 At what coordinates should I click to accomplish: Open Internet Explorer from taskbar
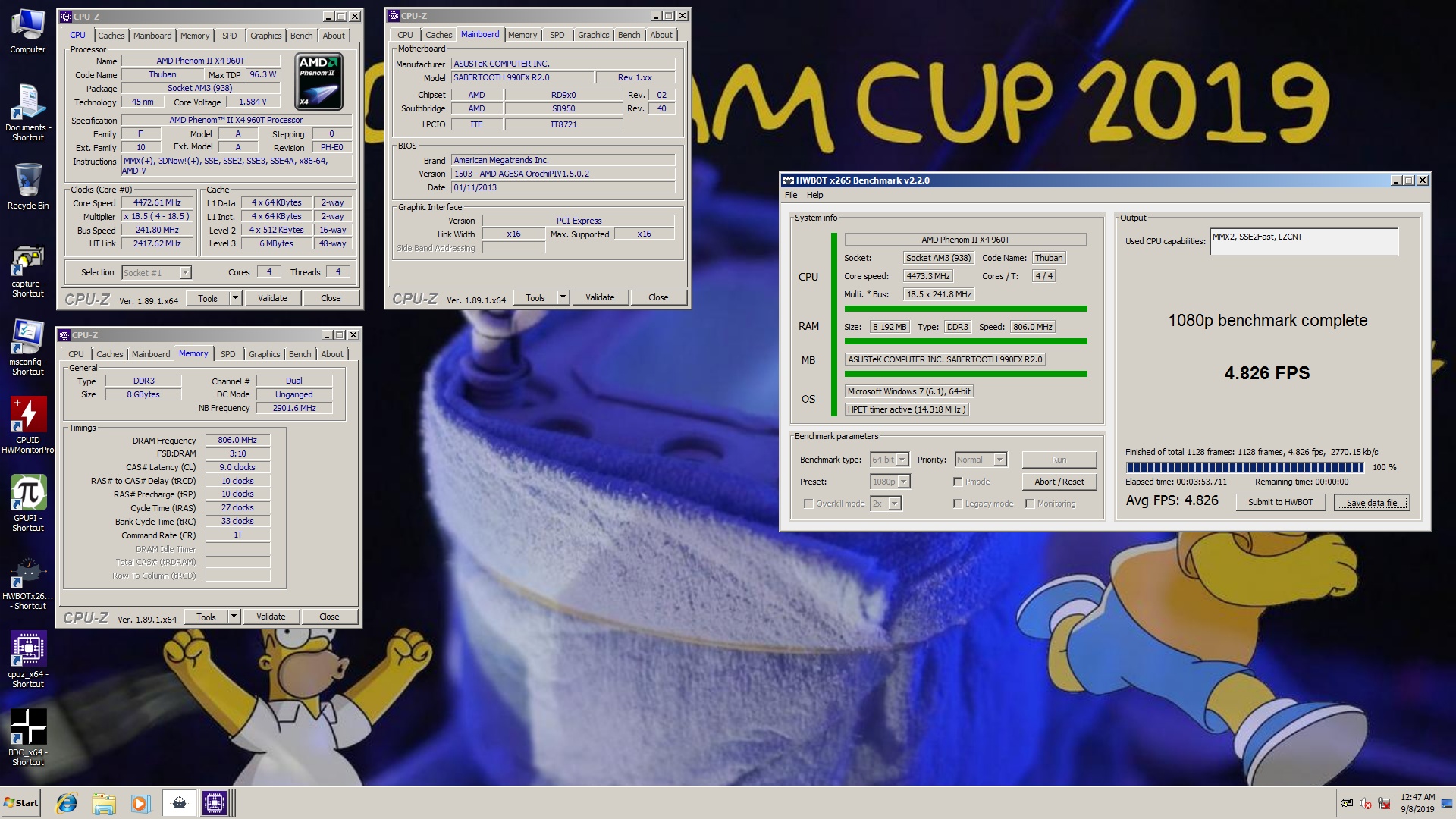pos(67,803)
